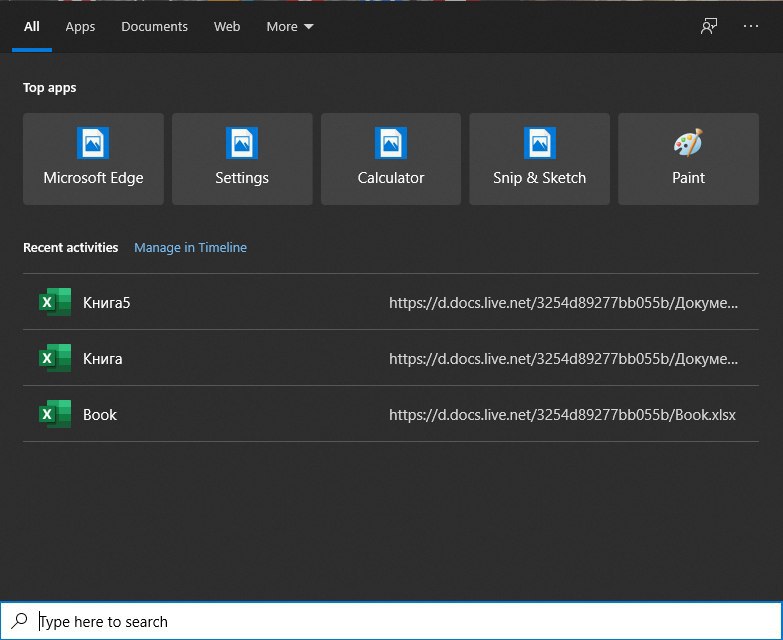
Task: Launch the Paint top app tile
Action: point(688,159)
